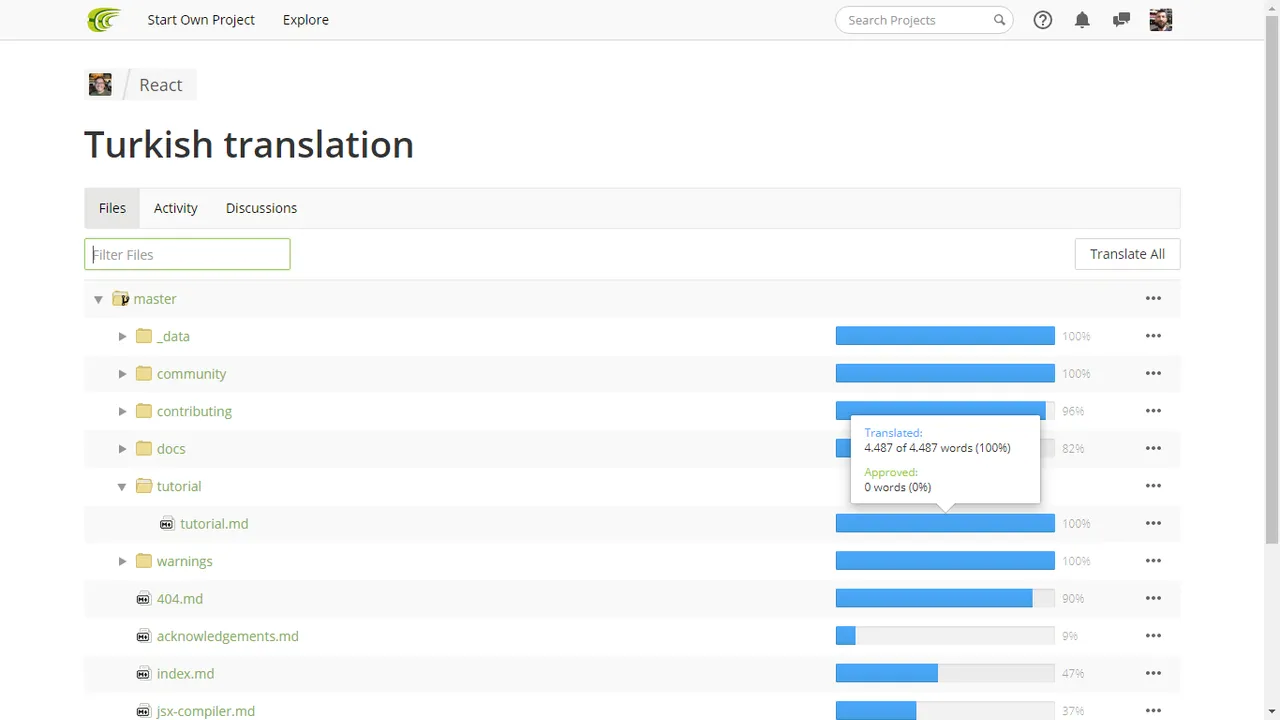Click the _data folder icon
Viewport: 1280px width, 720px height.
144,336
